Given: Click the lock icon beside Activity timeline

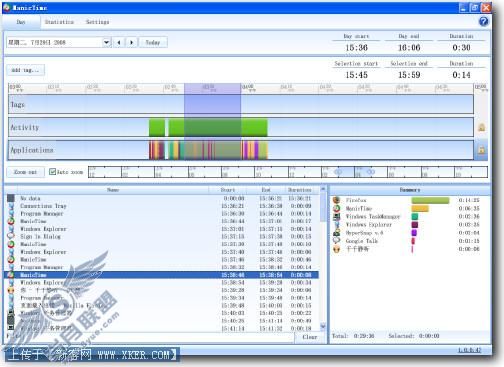Looking at the screenshot, I should click(481, 127).
